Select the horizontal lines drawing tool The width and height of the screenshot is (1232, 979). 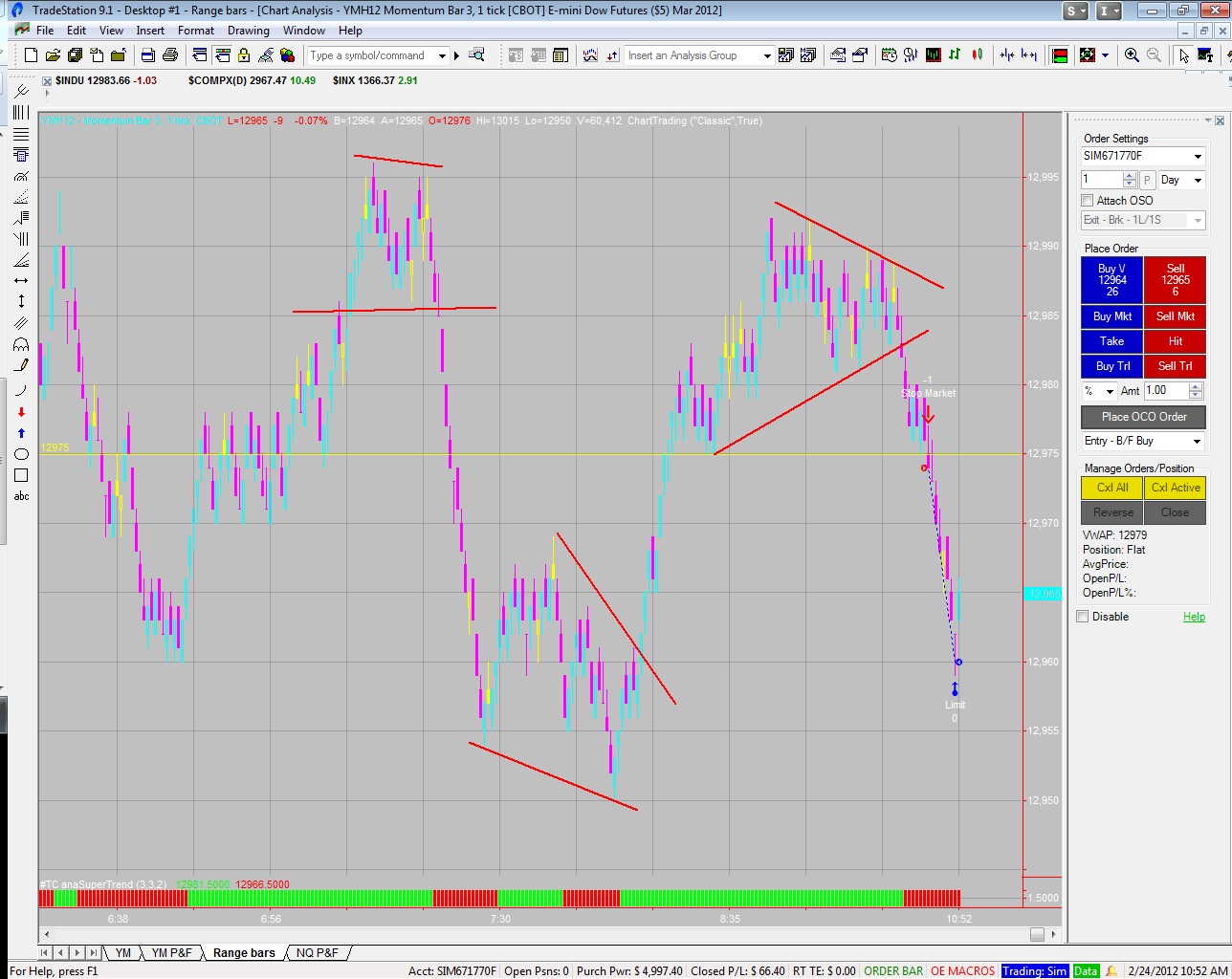[21, 134]
